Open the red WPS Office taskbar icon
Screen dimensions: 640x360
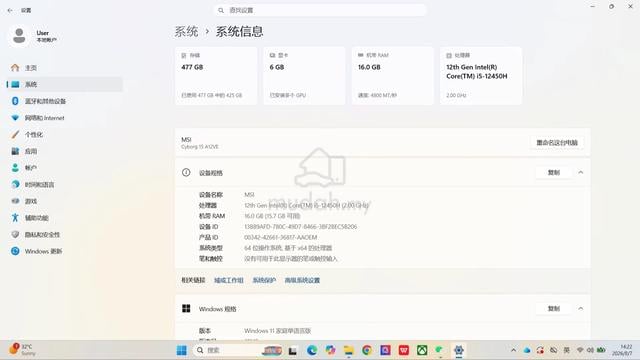(x=404, y=350)
